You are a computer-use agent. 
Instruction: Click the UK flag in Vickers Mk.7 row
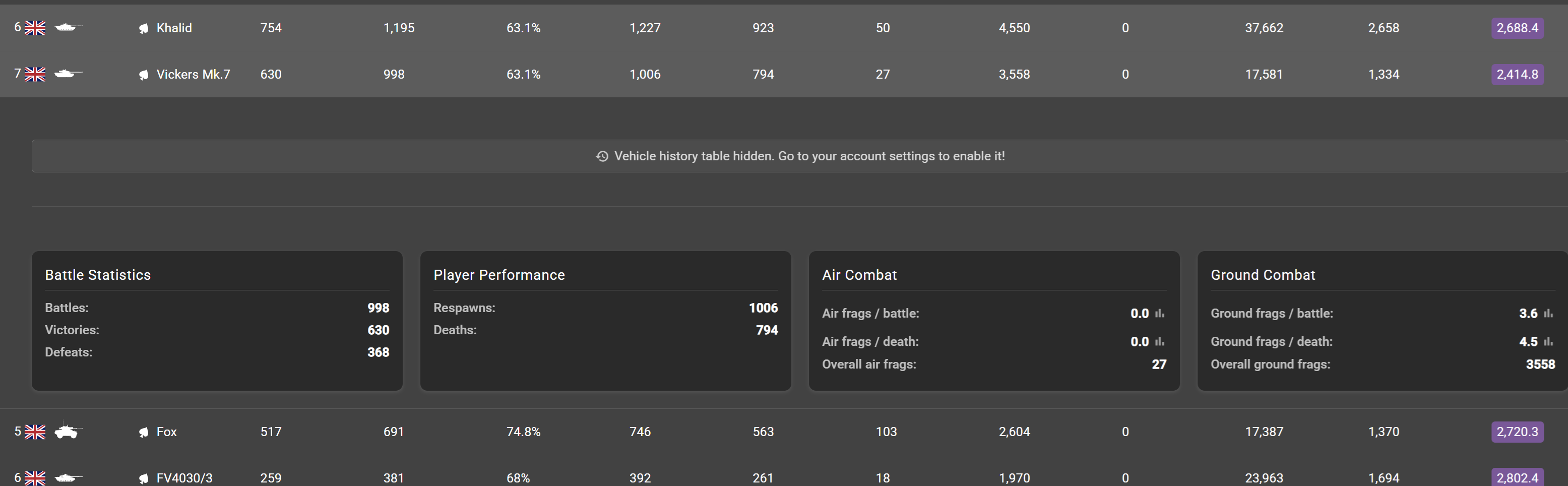click(35, 74)
